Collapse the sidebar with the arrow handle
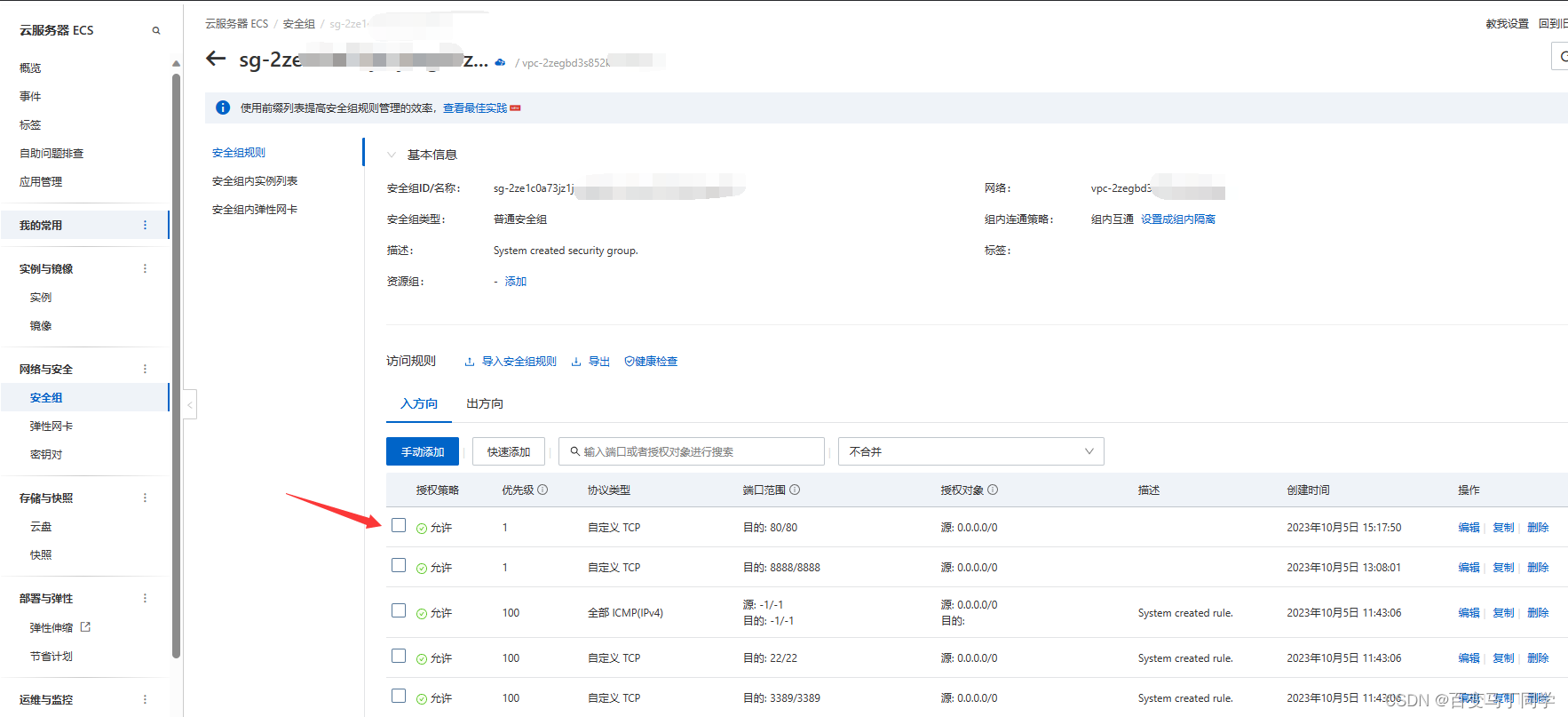This screenshot has height=717, width=1568. [x=190, y=404]
